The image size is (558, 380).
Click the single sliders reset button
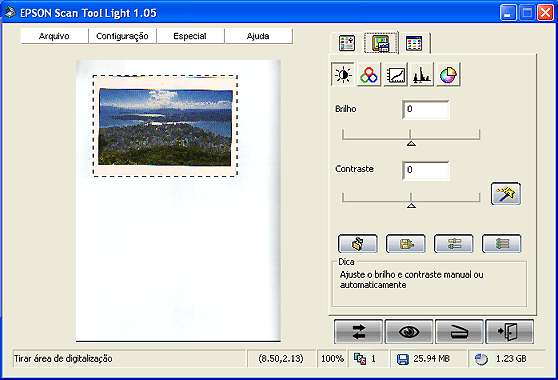click(453, 244)
